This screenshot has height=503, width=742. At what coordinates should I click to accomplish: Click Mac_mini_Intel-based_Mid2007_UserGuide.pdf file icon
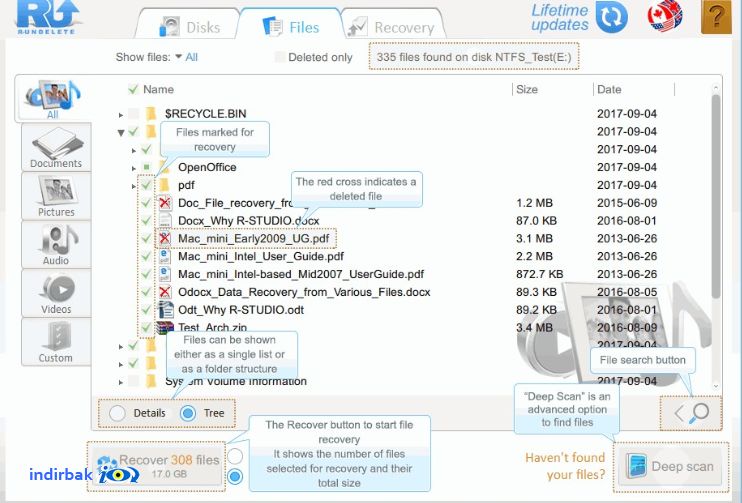coord(164,274)
